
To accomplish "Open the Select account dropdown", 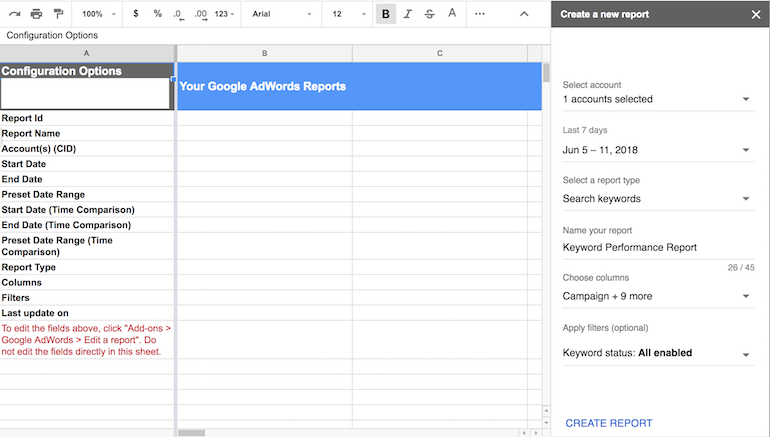I will tap(658, 99).
